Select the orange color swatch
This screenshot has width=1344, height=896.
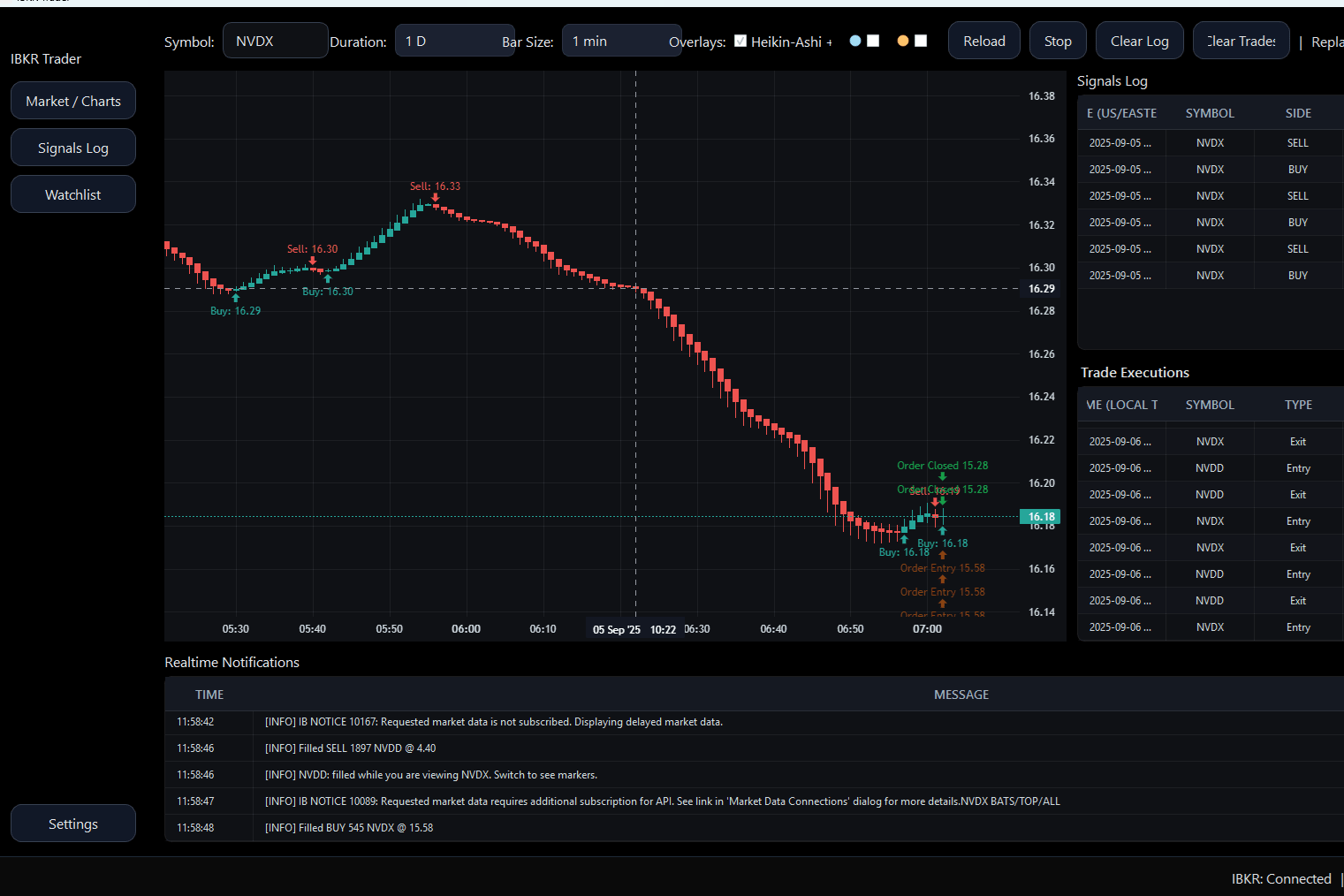(902, 41)
